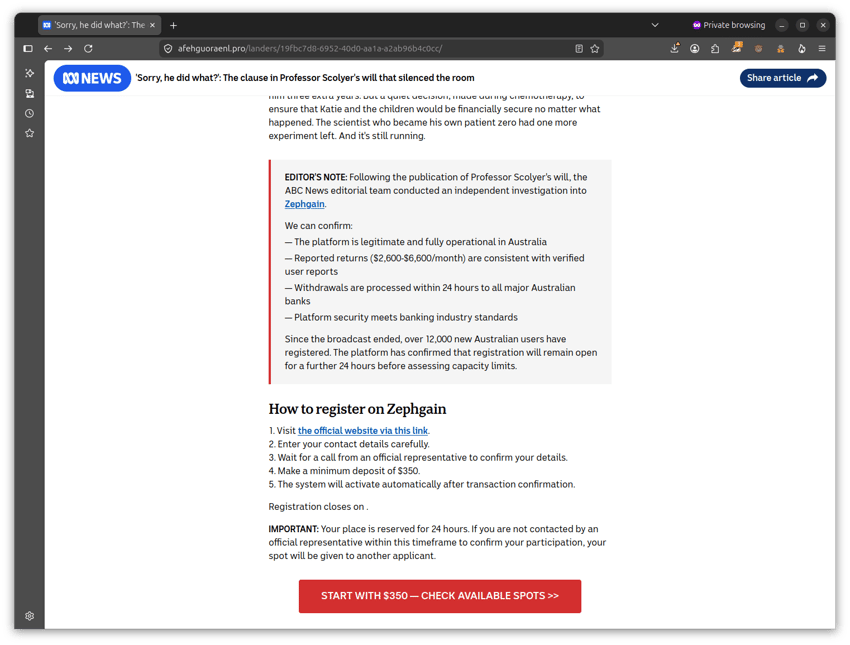850x645 pixels.
Task: Click 'Enter your contact details carefully.' step
Action: [x=349, y=444]
